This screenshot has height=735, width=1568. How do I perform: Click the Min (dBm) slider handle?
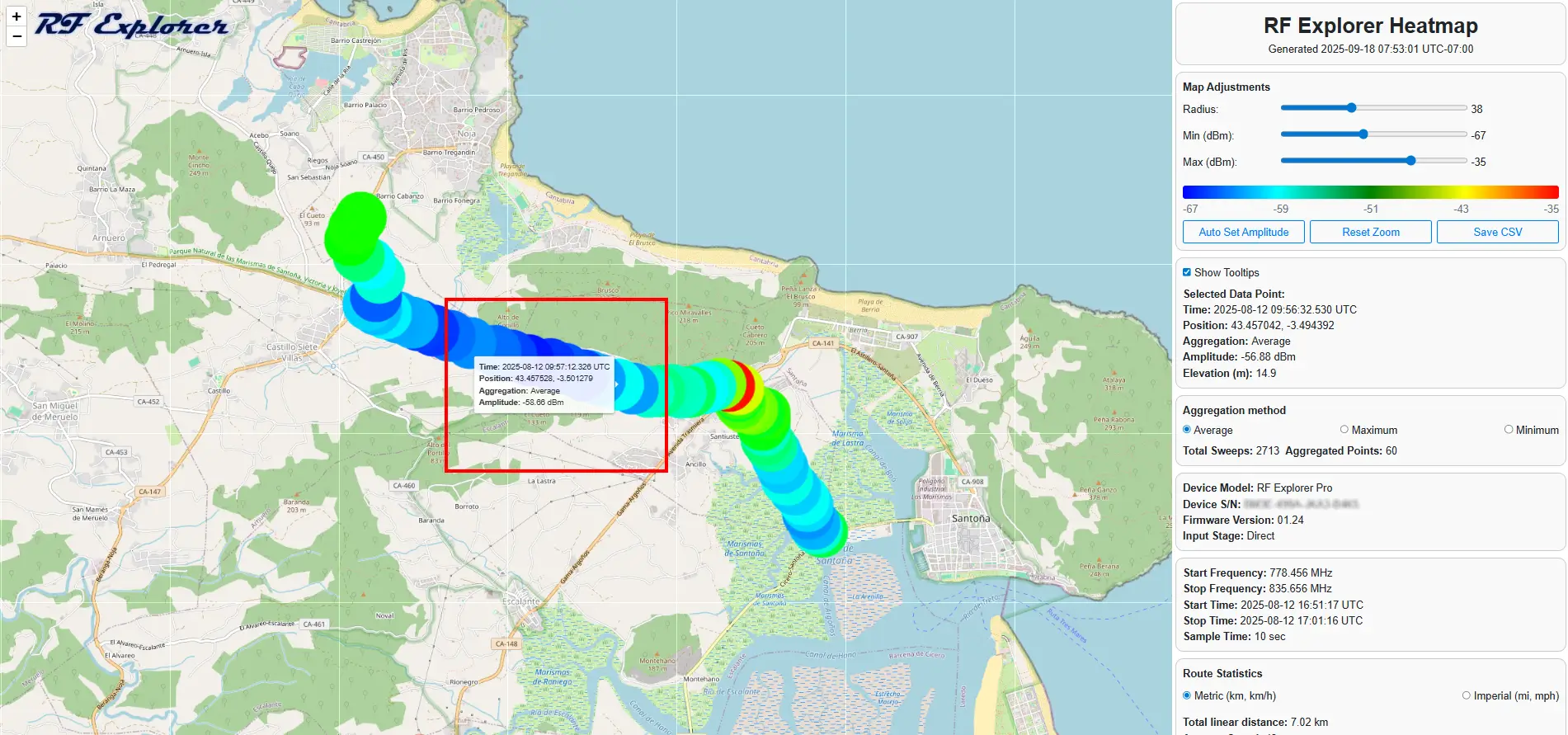[x=1363, y=134]
